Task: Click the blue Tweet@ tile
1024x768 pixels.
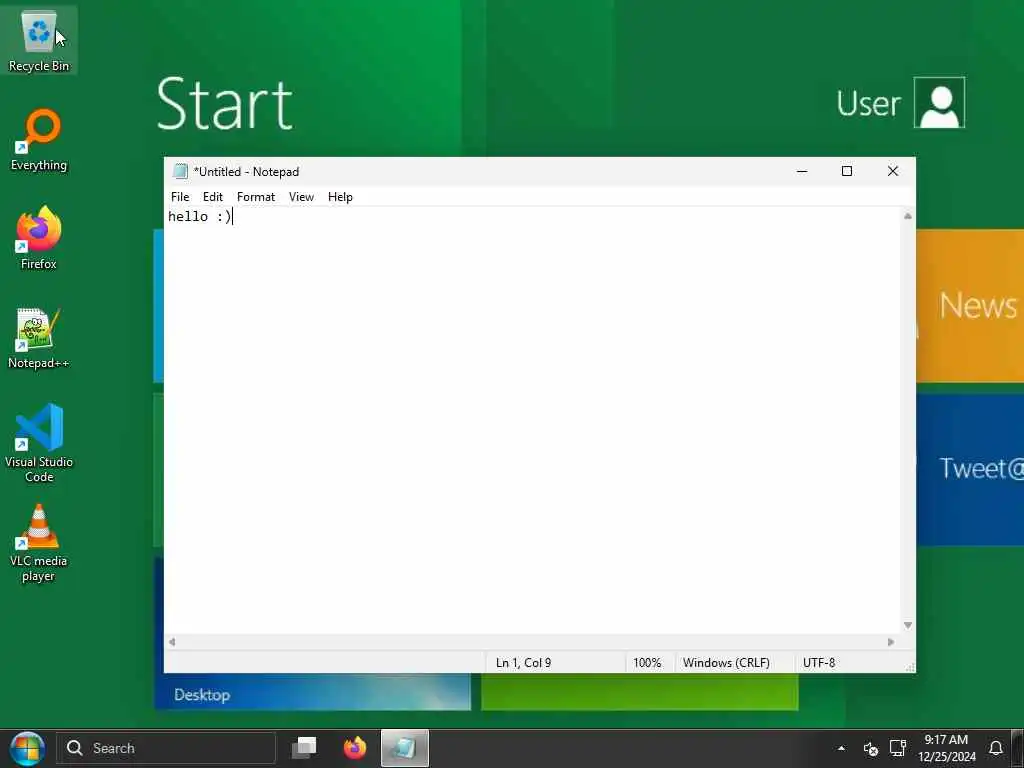Action: pyautogui.click(x=970, y=469)
